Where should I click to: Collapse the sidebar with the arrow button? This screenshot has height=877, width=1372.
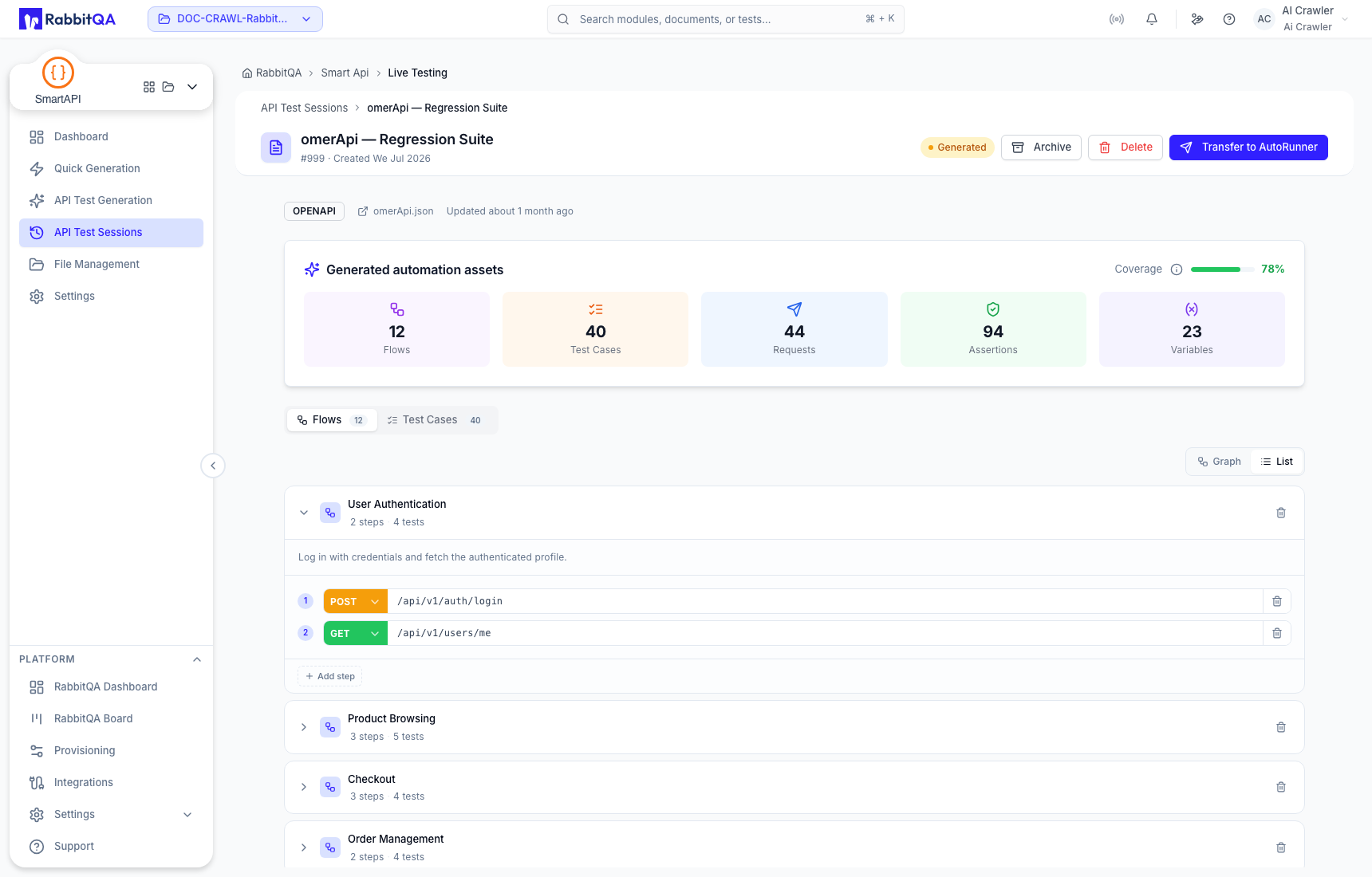coord(213,466)
